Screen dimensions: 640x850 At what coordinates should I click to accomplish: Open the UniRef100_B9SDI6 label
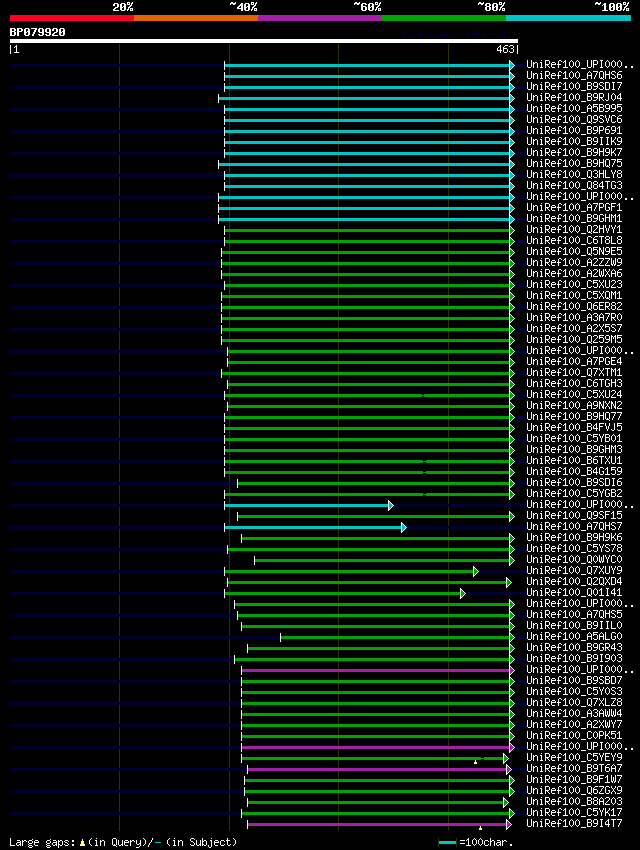pyautogui.click(x=574, y=482)
